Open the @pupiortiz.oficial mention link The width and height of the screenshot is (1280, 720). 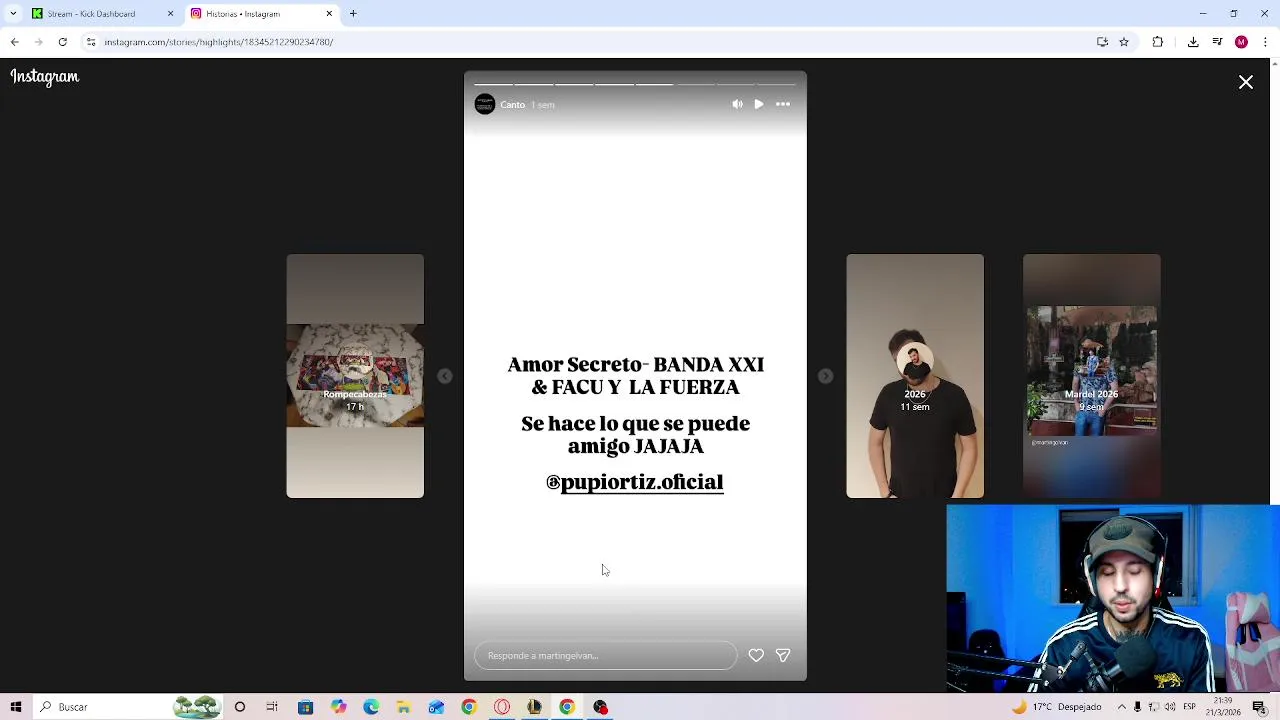click(x=634, y=482)
